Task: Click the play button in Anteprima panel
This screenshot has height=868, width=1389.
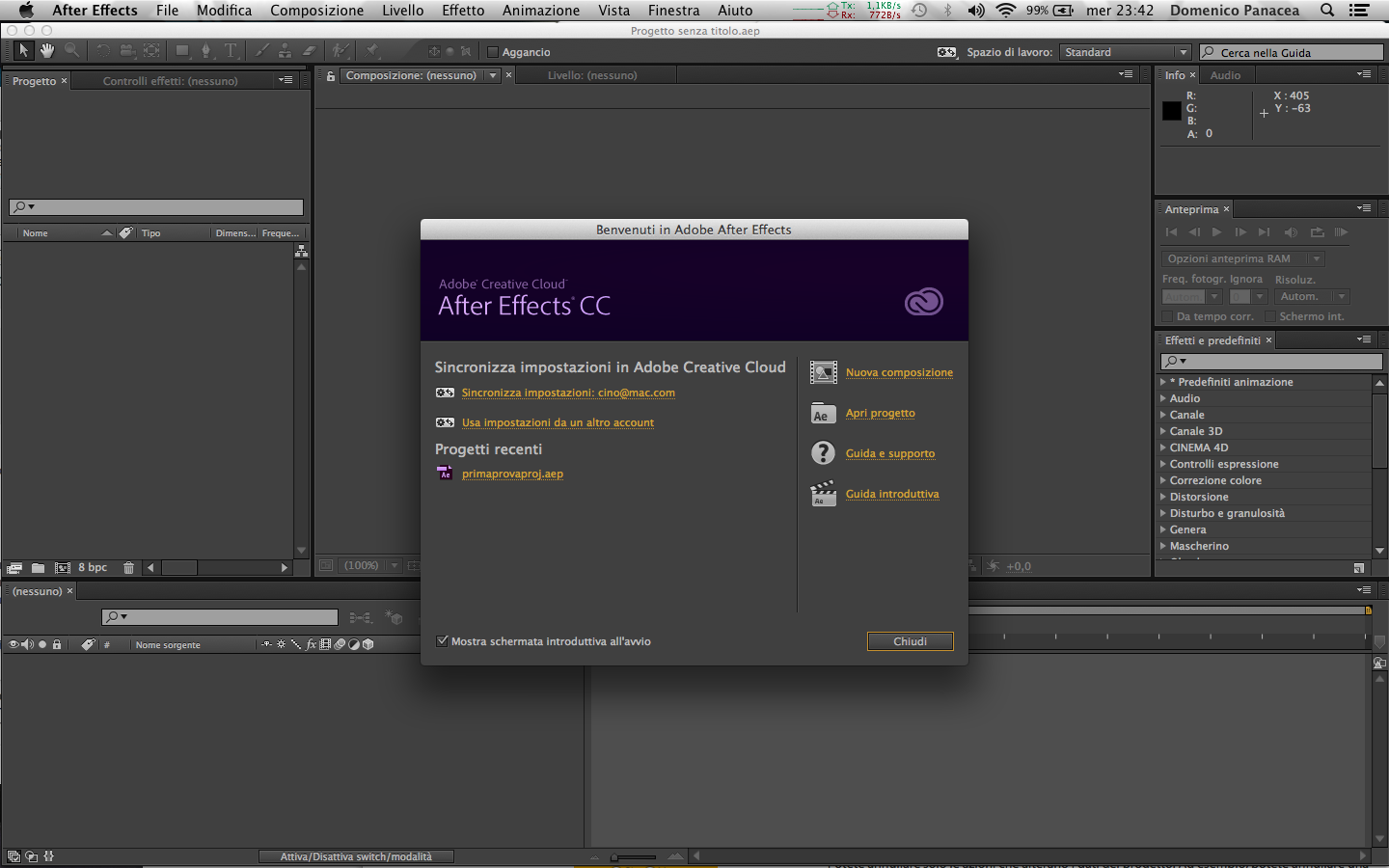Action: tap(1217, 232)
